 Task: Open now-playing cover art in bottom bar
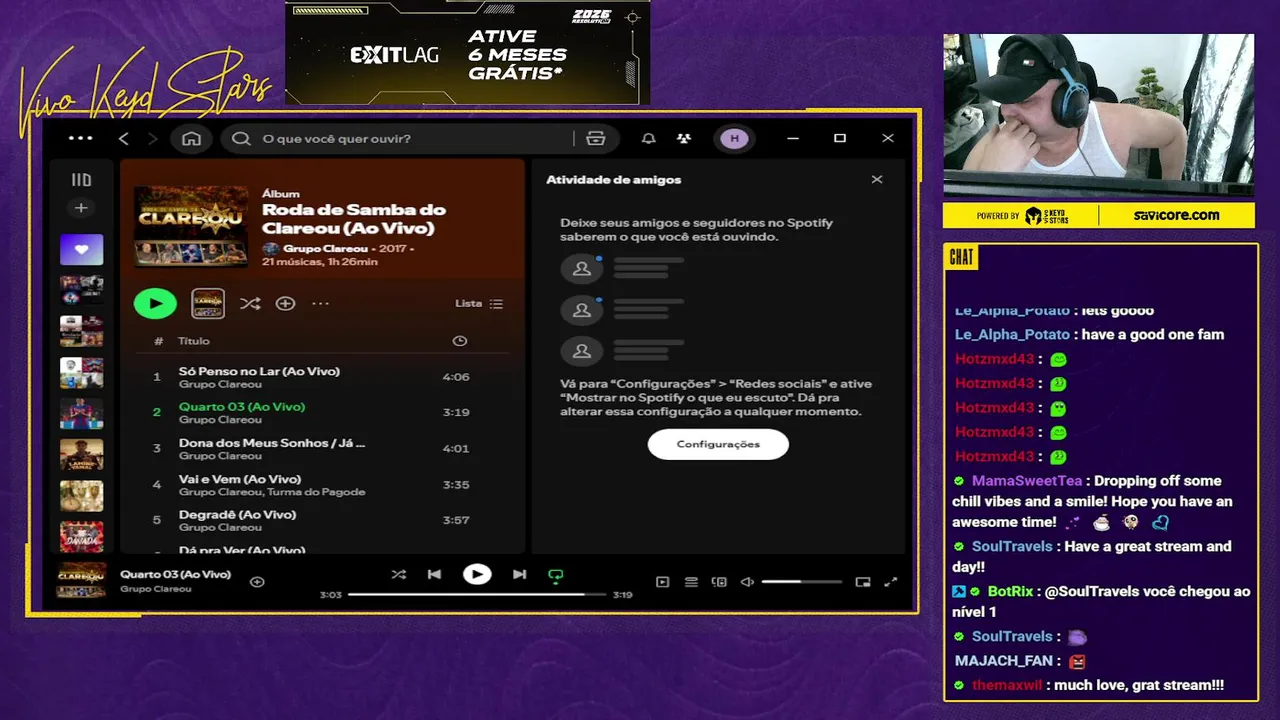(x=81, y=581)
